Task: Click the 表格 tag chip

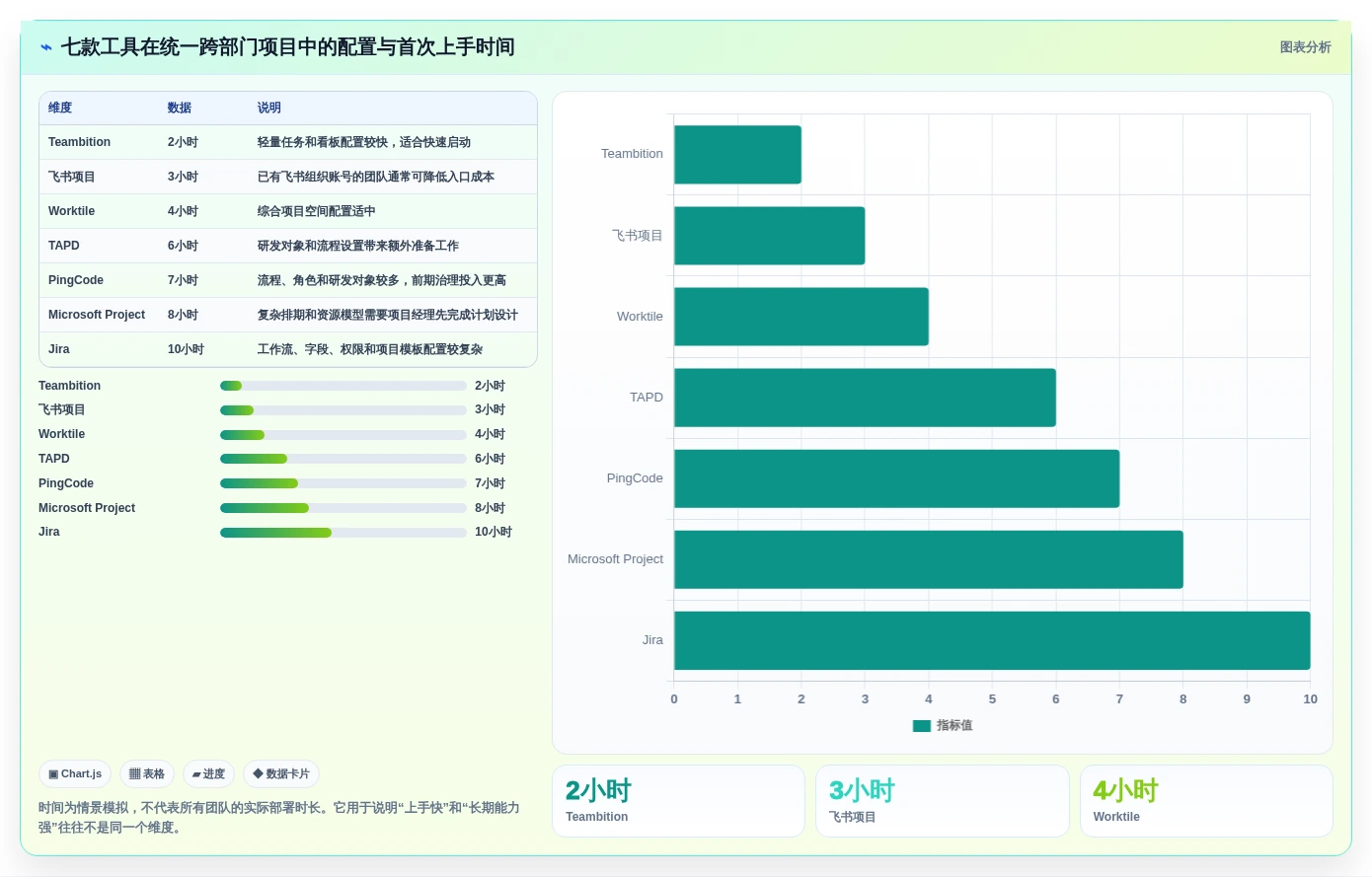Action: click(x=147, y=774)
